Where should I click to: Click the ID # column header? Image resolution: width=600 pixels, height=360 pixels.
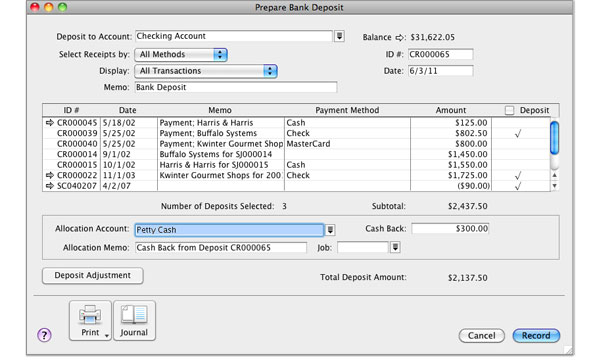click(x=71, y=110)
